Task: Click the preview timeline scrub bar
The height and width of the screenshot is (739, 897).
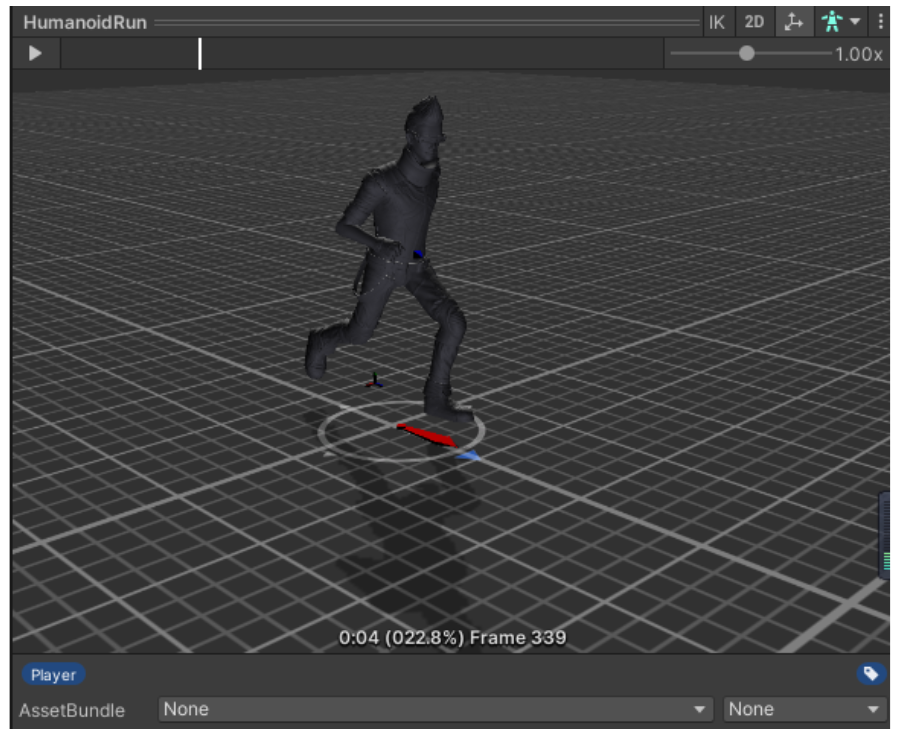Action: coord(362,54)
